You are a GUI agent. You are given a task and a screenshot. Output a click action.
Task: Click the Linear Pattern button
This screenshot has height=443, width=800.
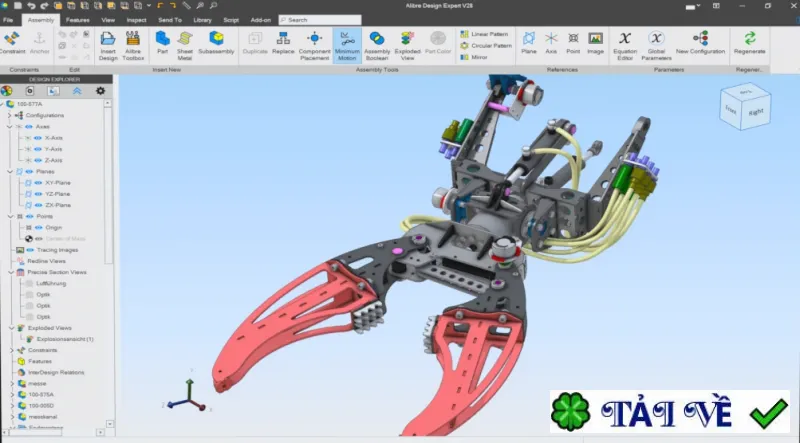[x=485, y=34]
